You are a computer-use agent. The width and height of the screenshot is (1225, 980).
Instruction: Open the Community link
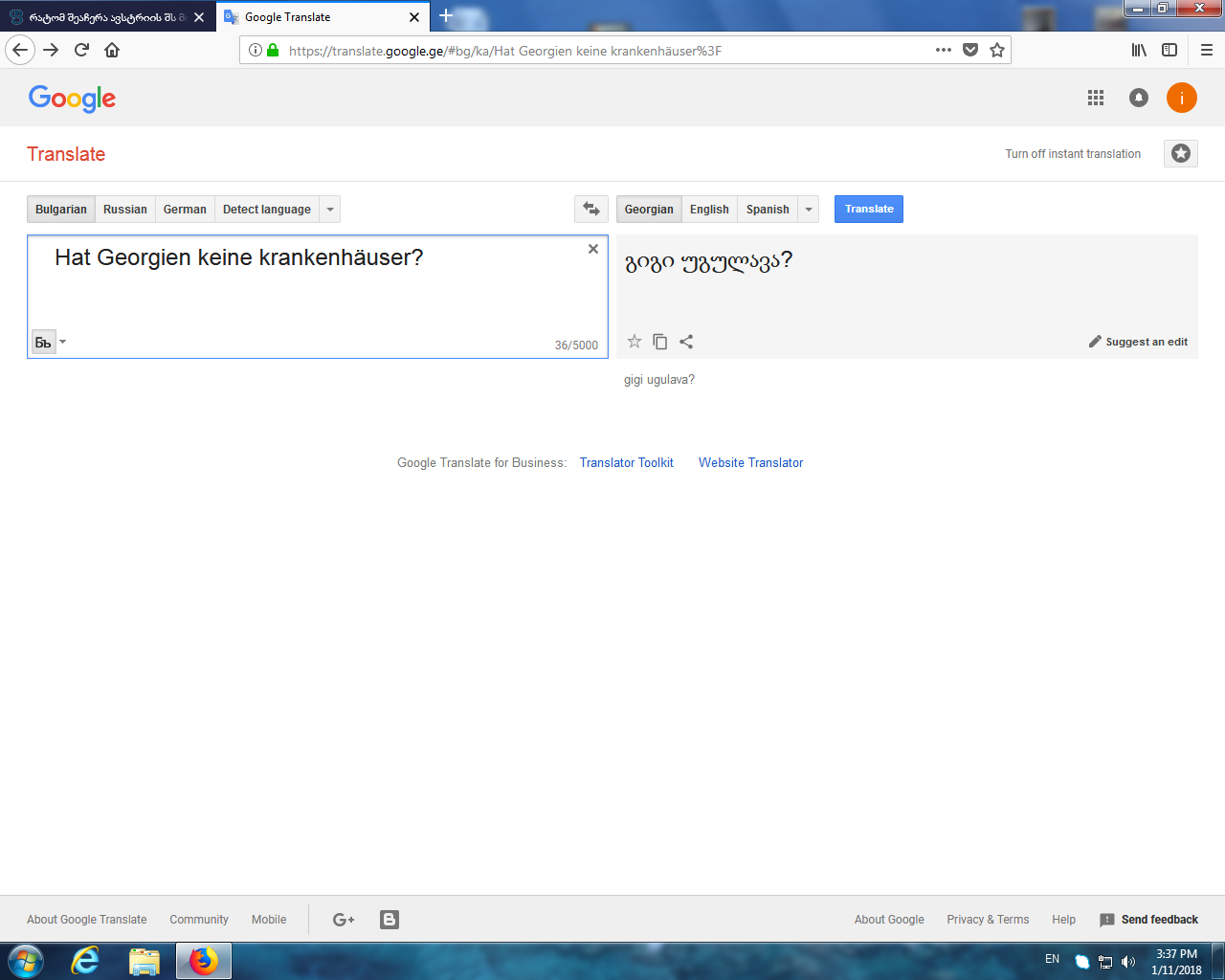pos(199,920)
